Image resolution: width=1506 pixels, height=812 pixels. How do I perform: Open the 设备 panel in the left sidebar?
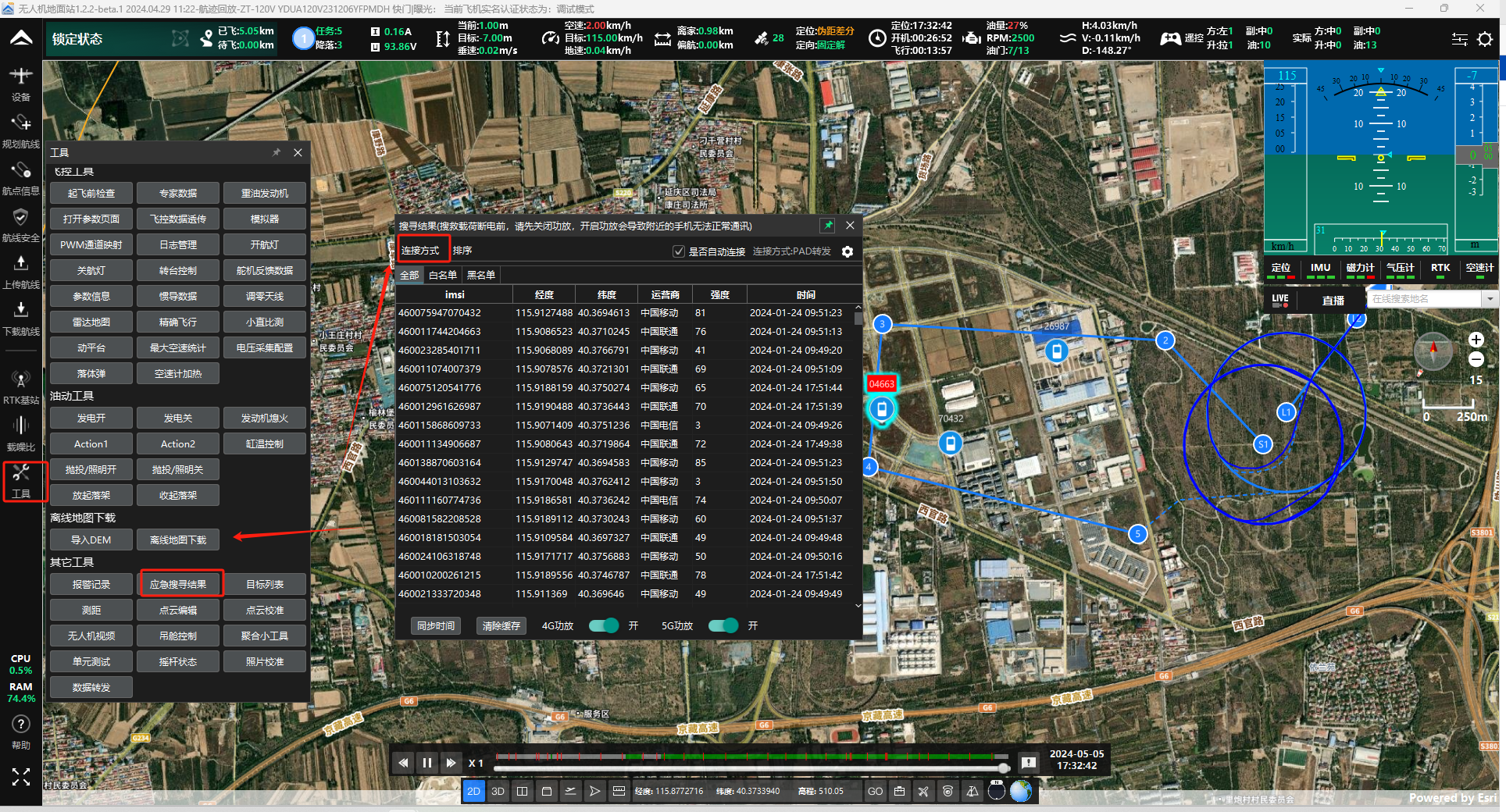coord(21,84)
